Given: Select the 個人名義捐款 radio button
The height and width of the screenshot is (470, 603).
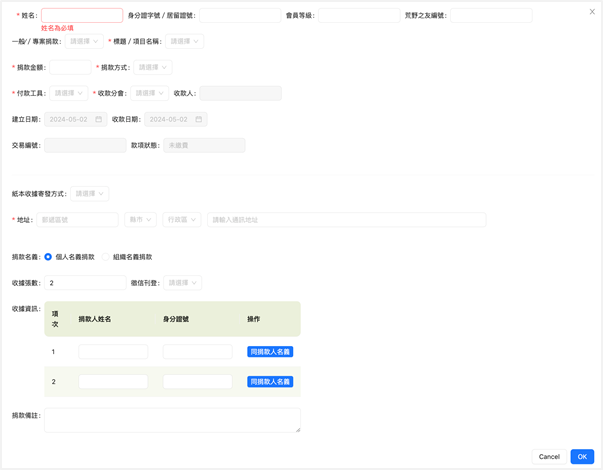Looking at the screenshot, I should click(x=48, y=257).
